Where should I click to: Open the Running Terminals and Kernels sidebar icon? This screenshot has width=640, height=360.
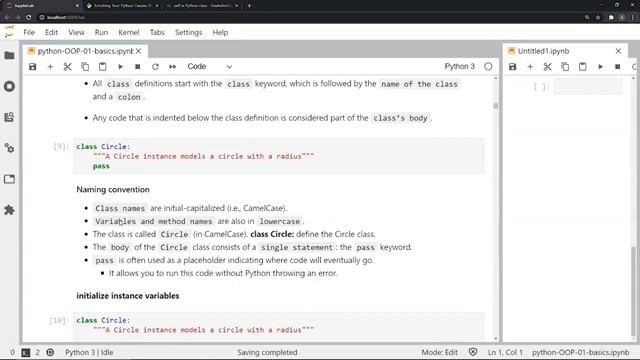click(9, 87)
